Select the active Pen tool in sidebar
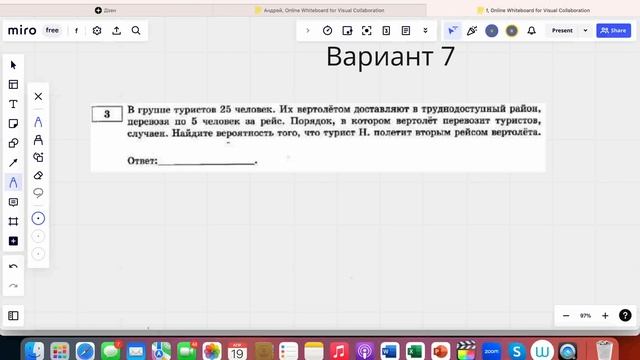640x360 pixels. click(x=13, y=182)
